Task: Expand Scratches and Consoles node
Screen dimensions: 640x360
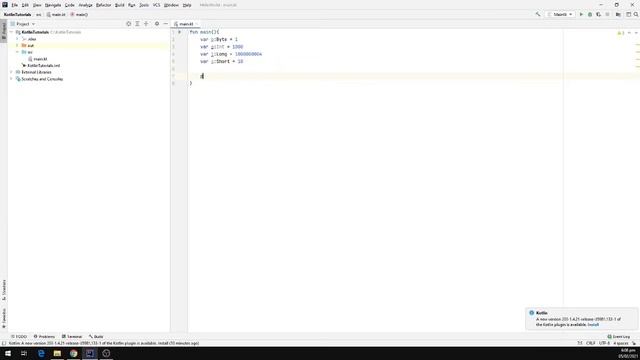Action: 12,79
